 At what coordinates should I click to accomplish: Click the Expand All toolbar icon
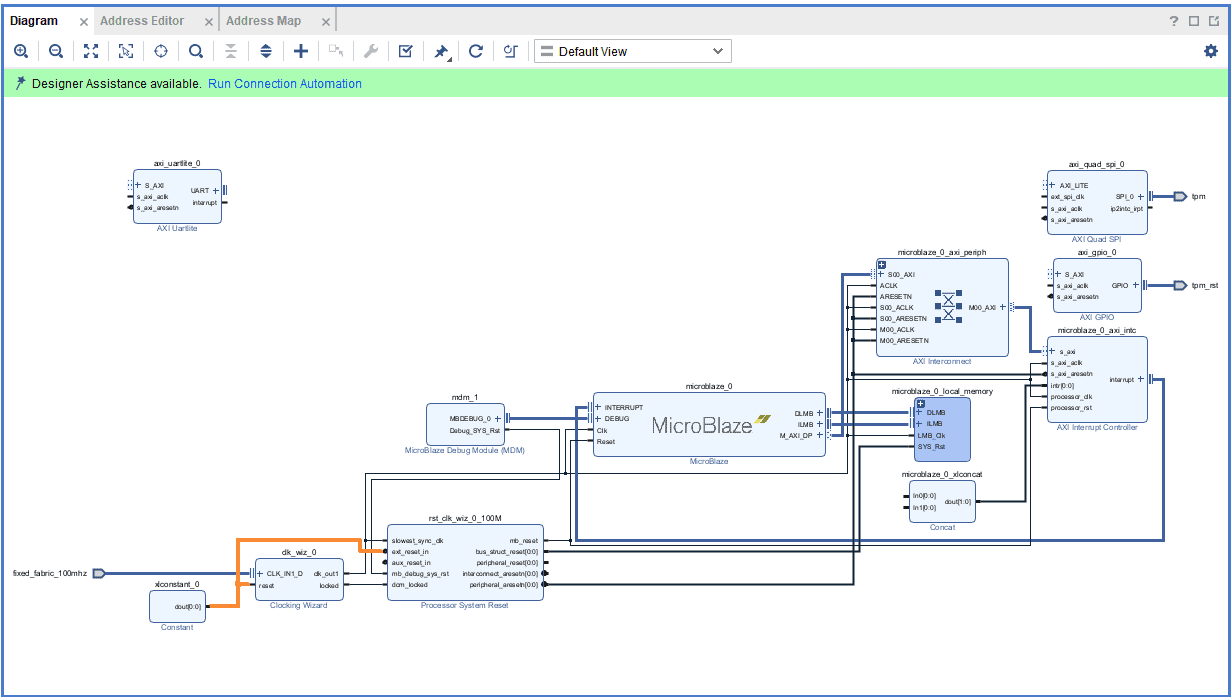point(265,51)
